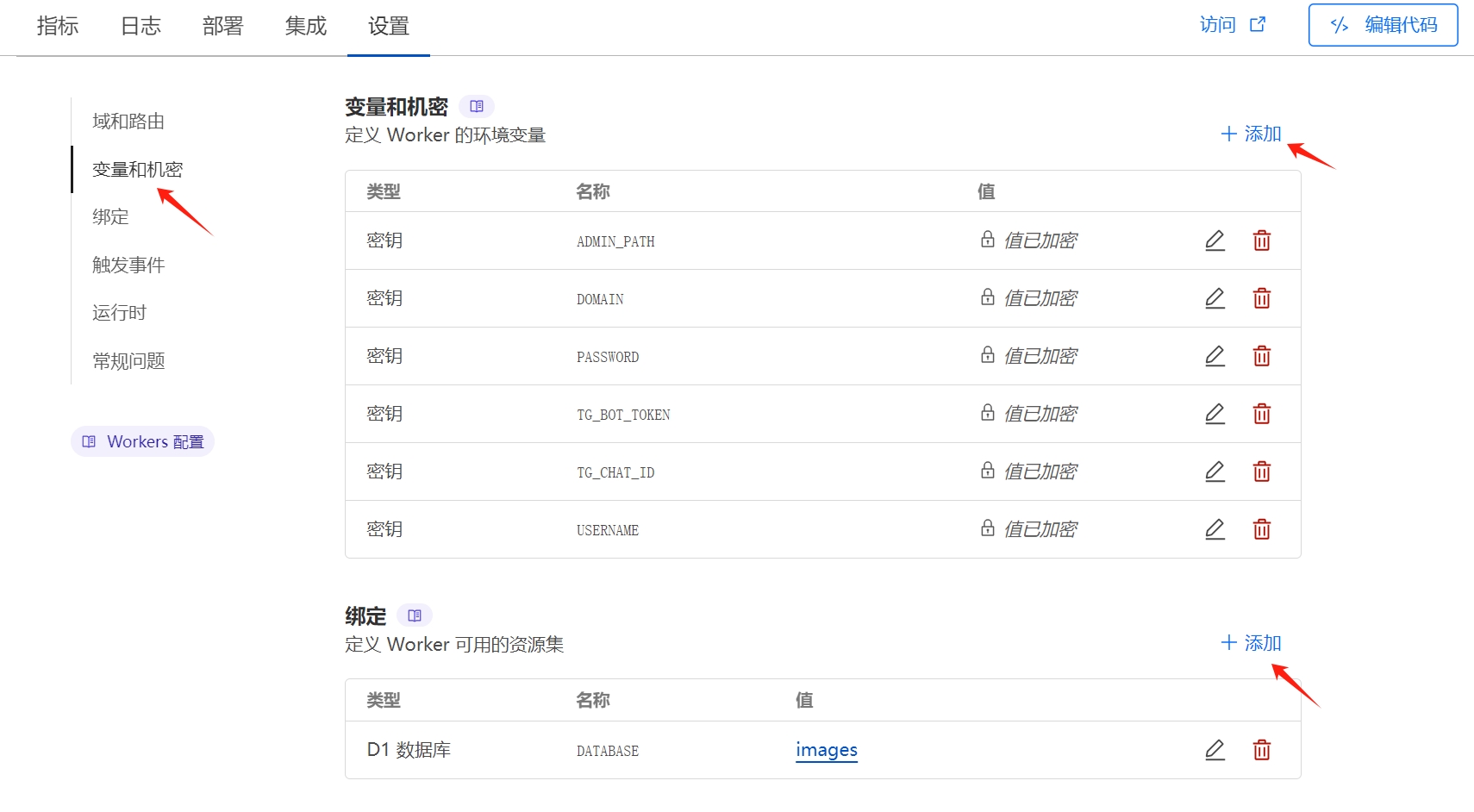The width and height of the screenshot is (1474, 812).
Task: Open the 部署 tab
Action: (223, 27)
